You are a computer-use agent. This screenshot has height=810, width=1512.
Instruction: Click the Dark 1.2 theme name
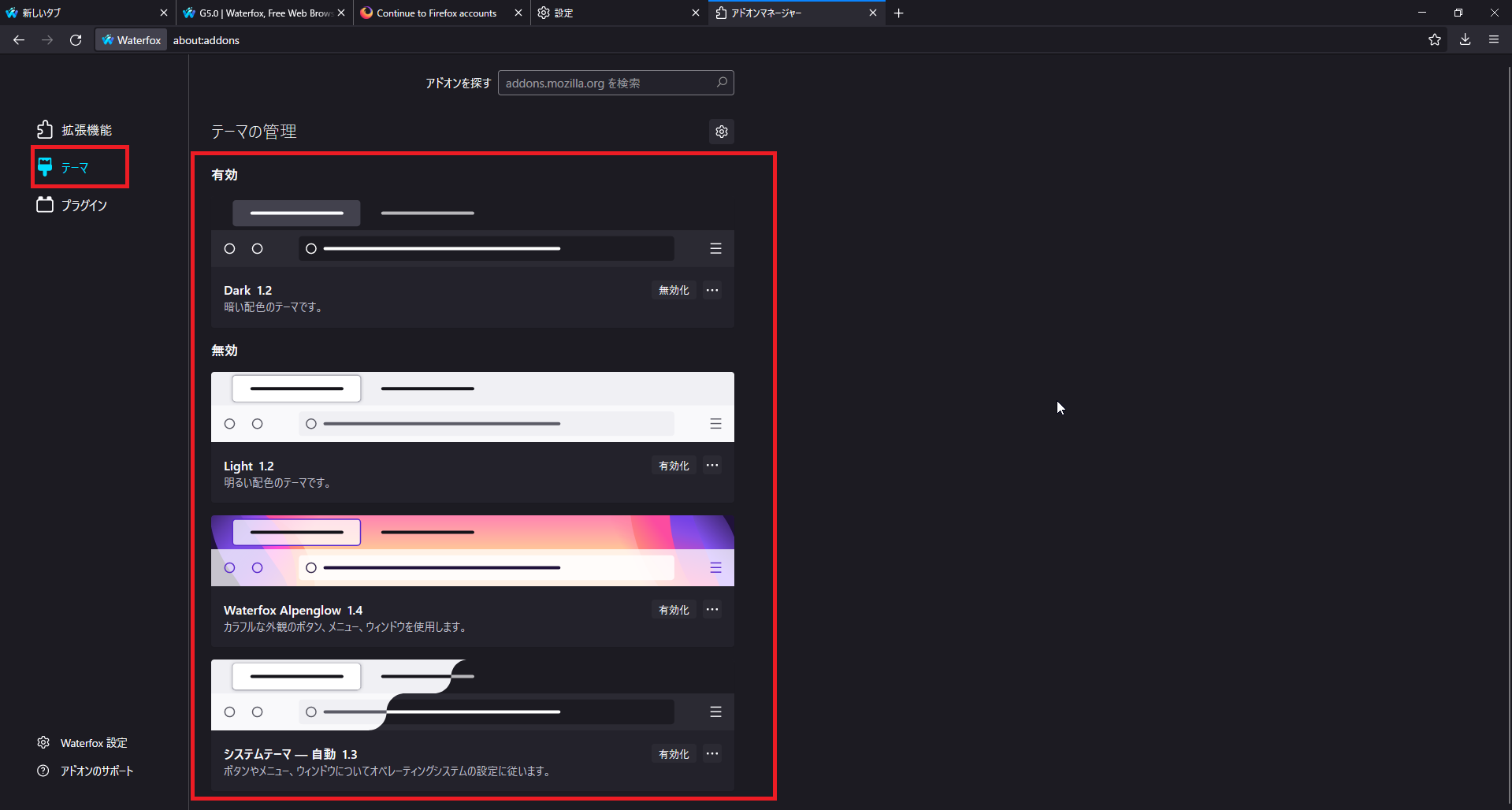point(247,291)
